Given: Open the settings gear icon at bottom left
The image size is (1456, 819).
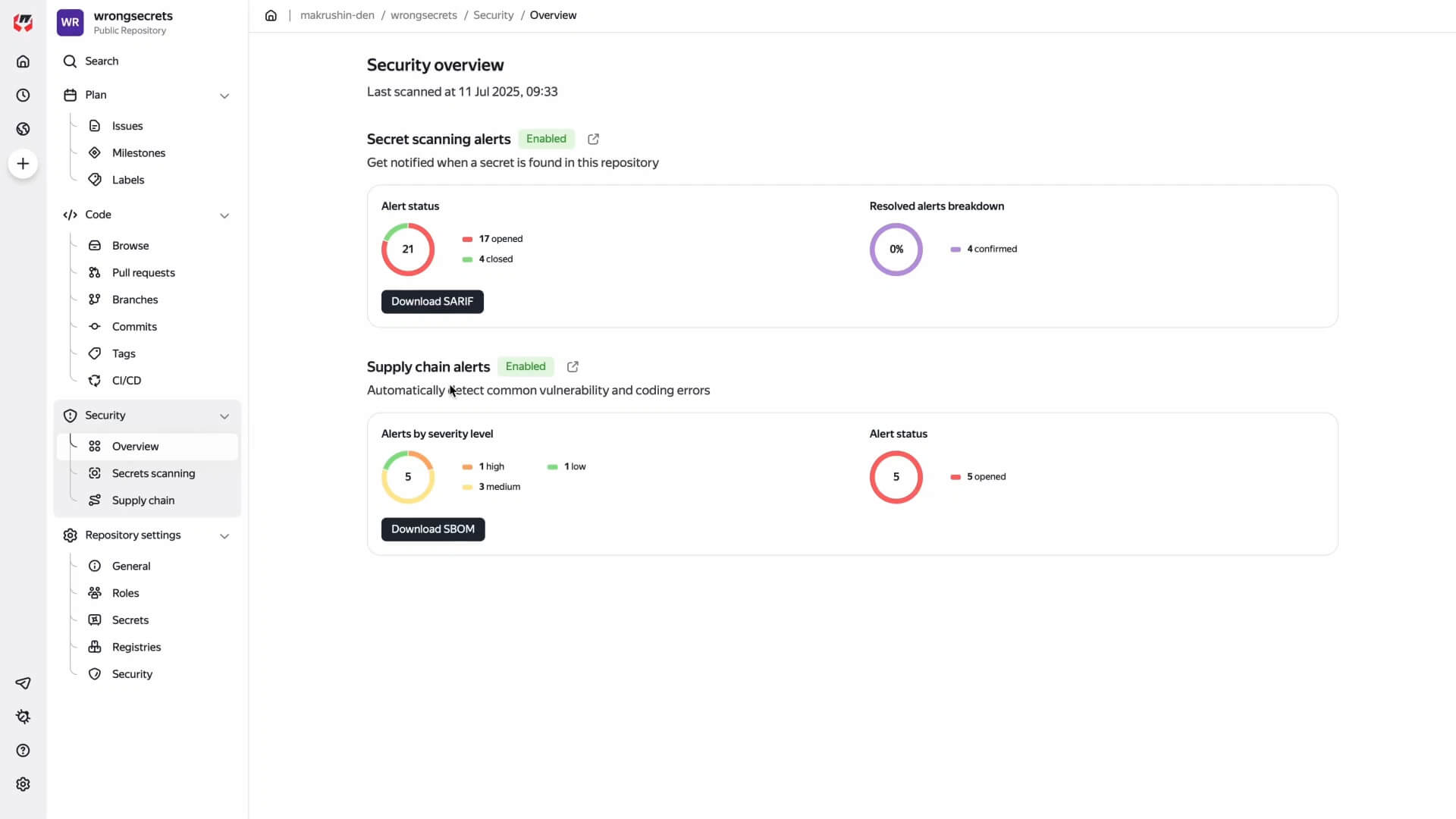Looking at the screenshot, I should pos(23,784).
